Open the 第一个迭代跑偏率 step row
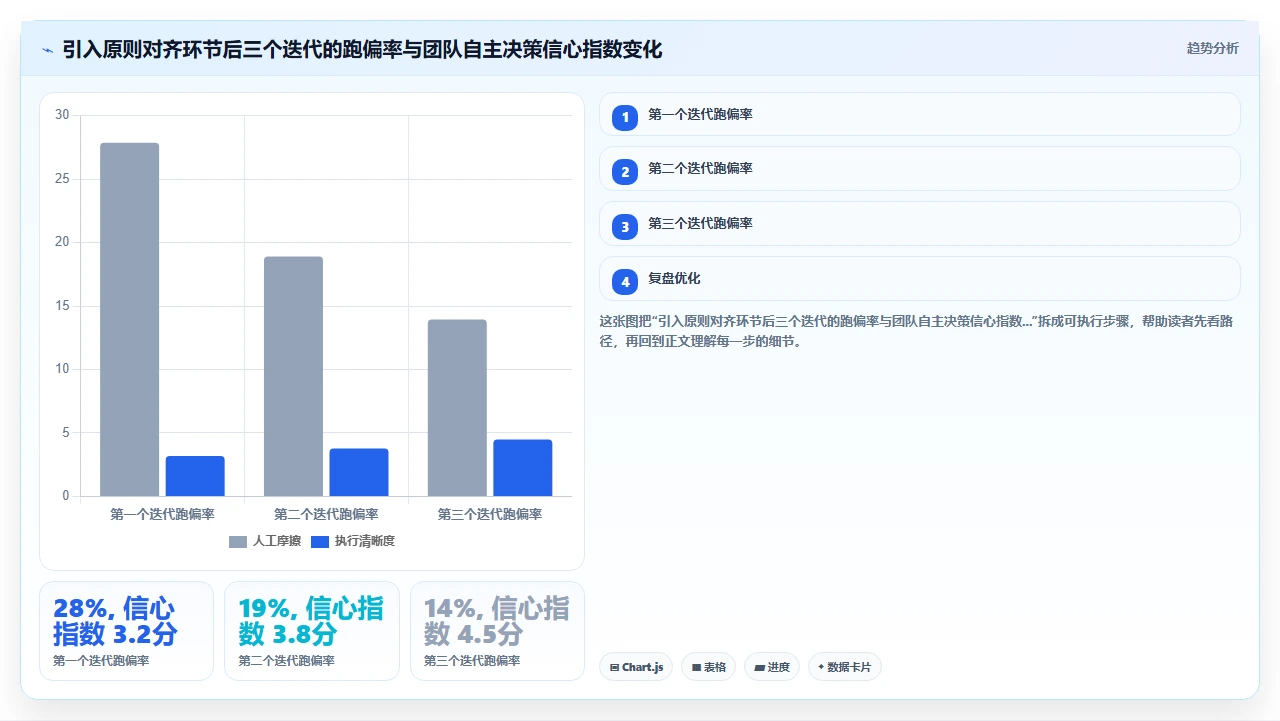Viewport: 1280px width, 721px height. click(919, 114)
